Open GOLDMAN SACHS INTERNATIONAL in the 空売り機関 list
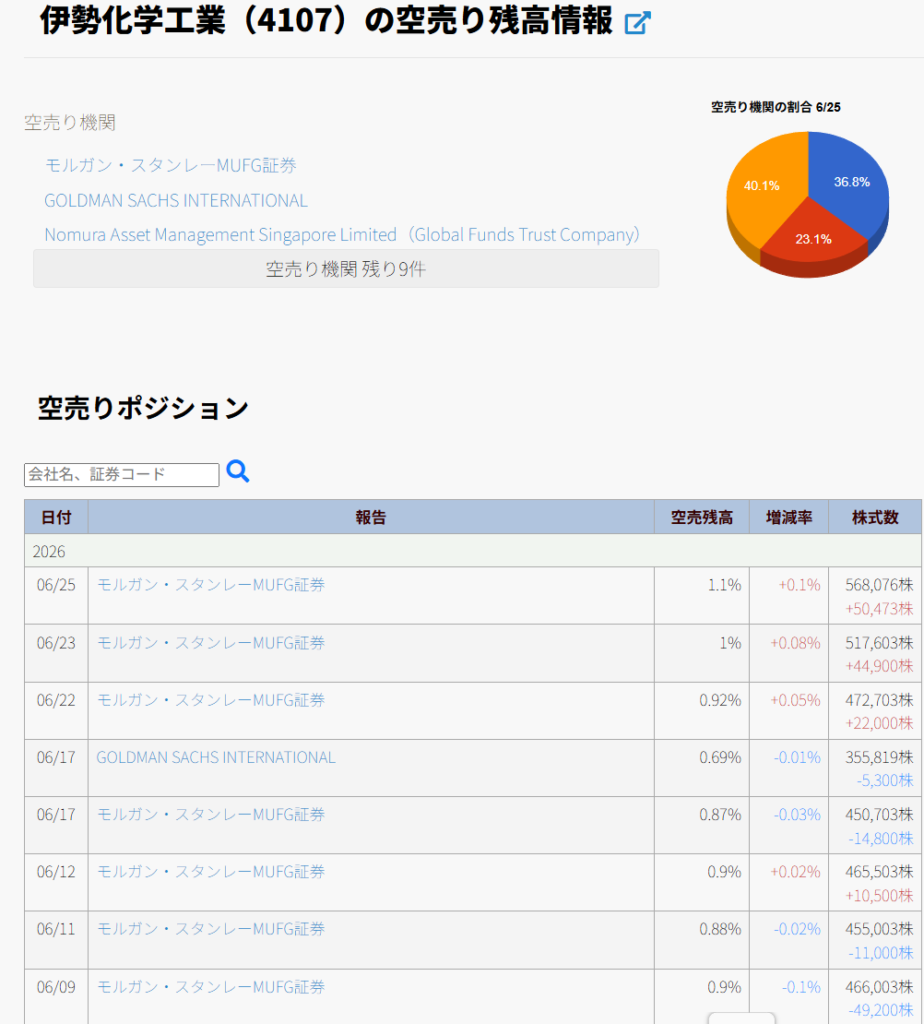 coord(176,200)
